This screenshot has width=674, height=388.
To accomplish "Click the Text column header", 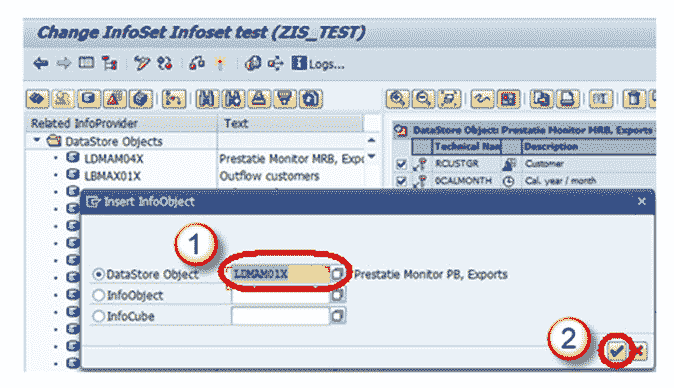I will click(291, 124).
